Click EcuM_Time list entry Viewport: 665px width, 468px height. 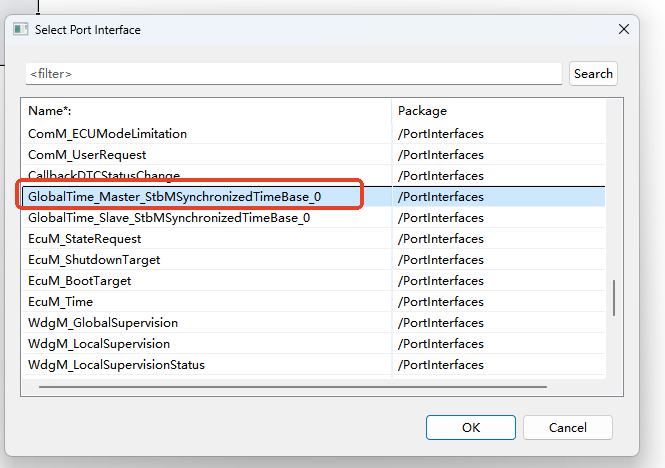click(x=60, y=302)
